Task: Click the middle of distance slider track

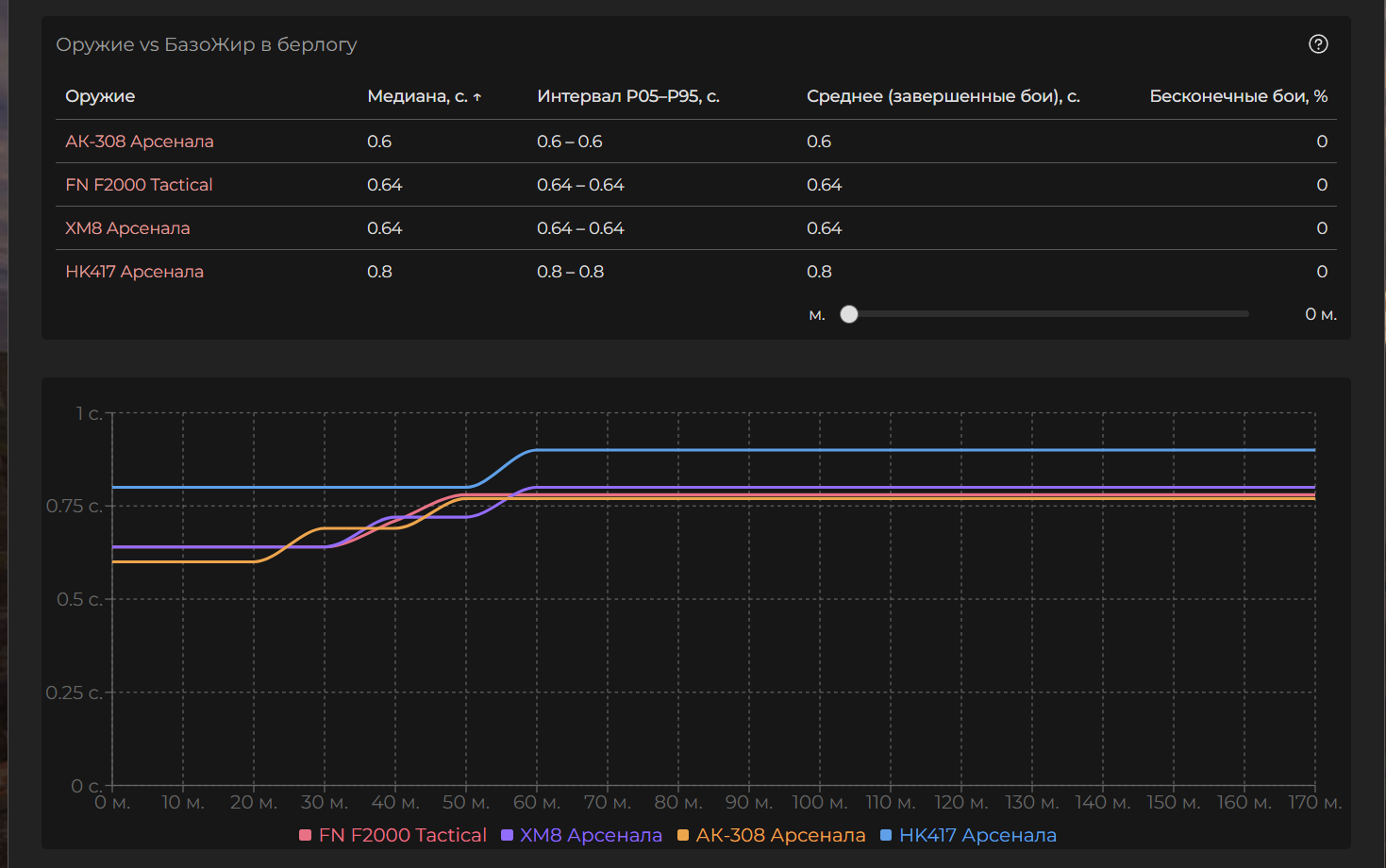Action: point(1048,314)
